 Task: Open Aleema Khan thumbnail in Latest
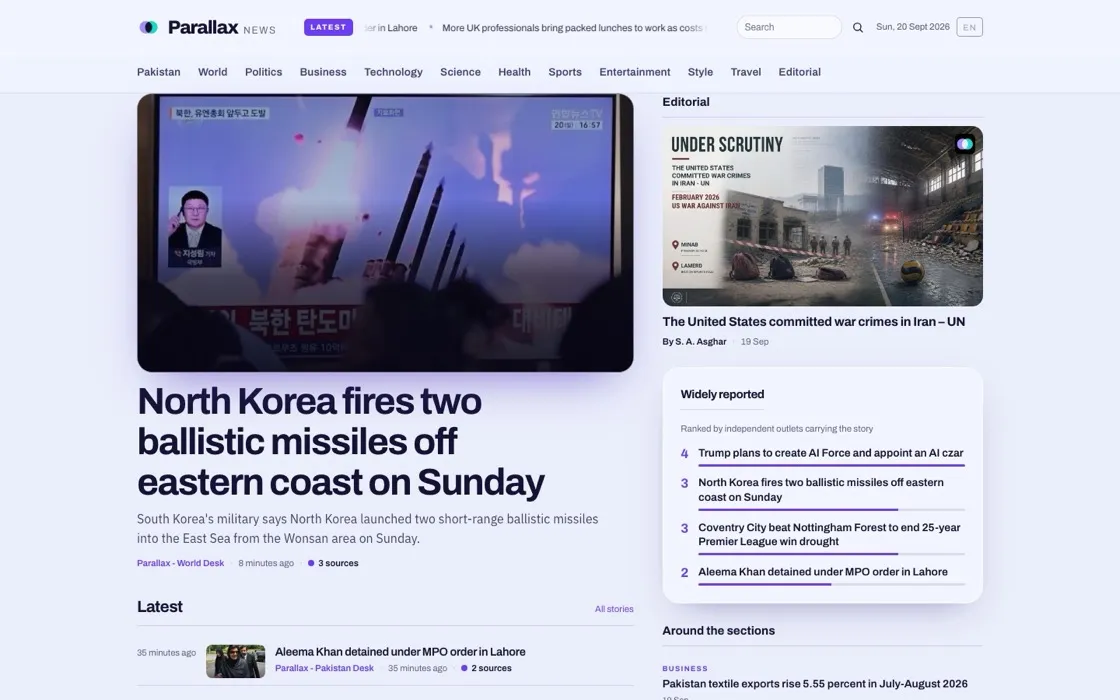(236, 661)
